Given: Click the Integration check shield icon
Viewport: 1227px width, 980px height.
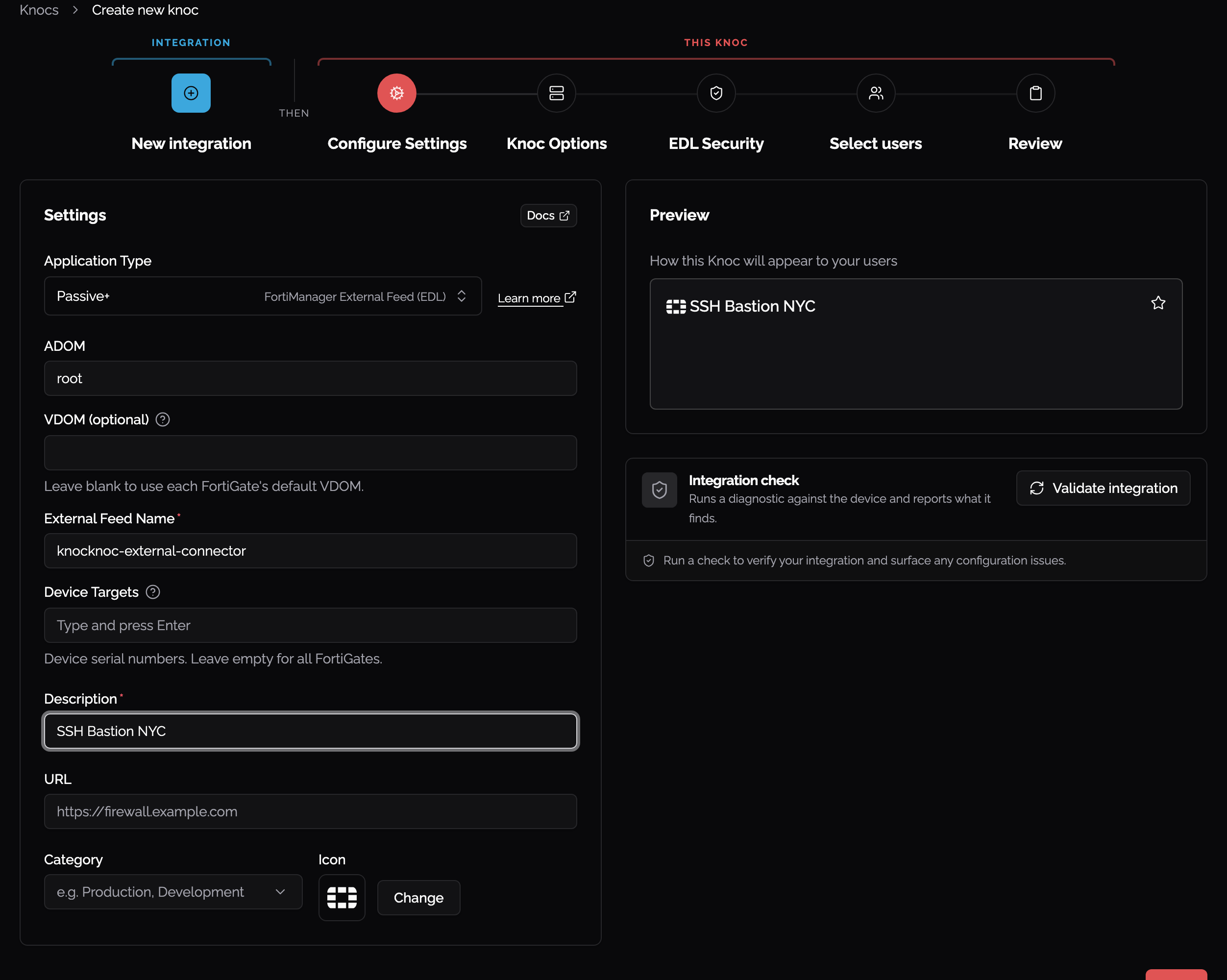Looking at the screenshot, I should [x=659, y=490].
